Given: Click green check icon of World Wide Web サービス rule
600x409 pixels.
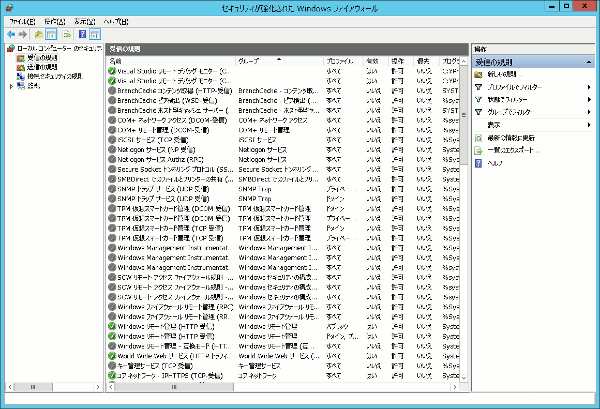Looking at the screenshot, I should (x=112, y=356).
